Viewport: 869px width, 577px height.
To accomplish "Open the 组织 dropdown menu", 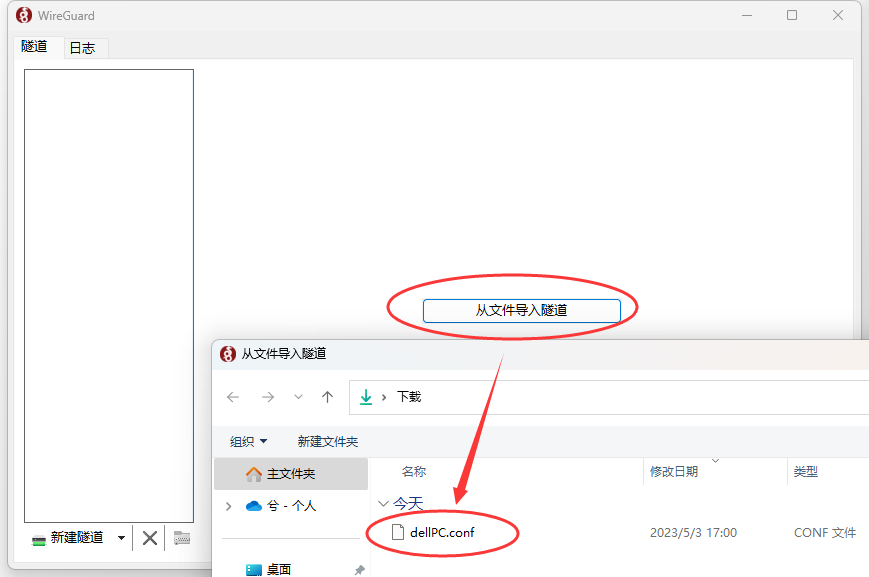I will [248, 441].
